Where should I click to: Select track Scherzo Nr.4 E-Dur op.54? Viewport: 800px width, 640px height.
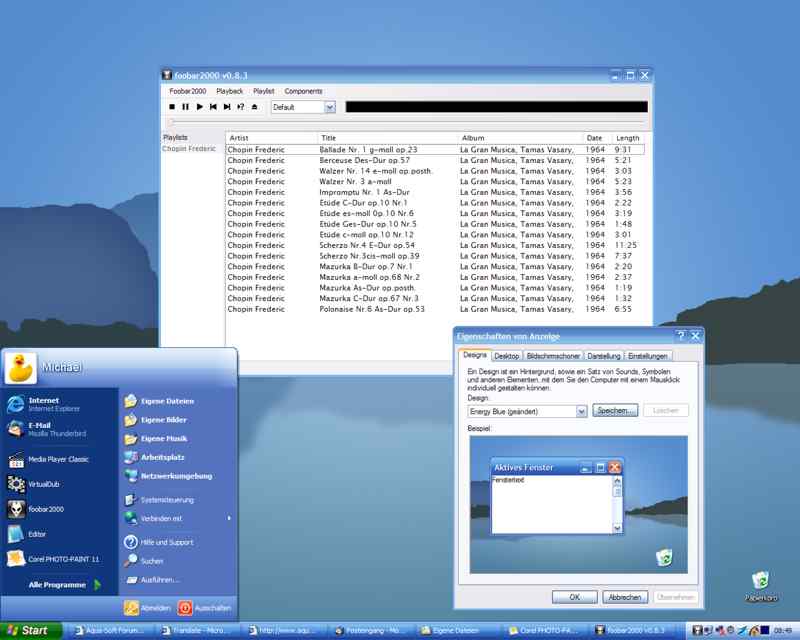435,245
